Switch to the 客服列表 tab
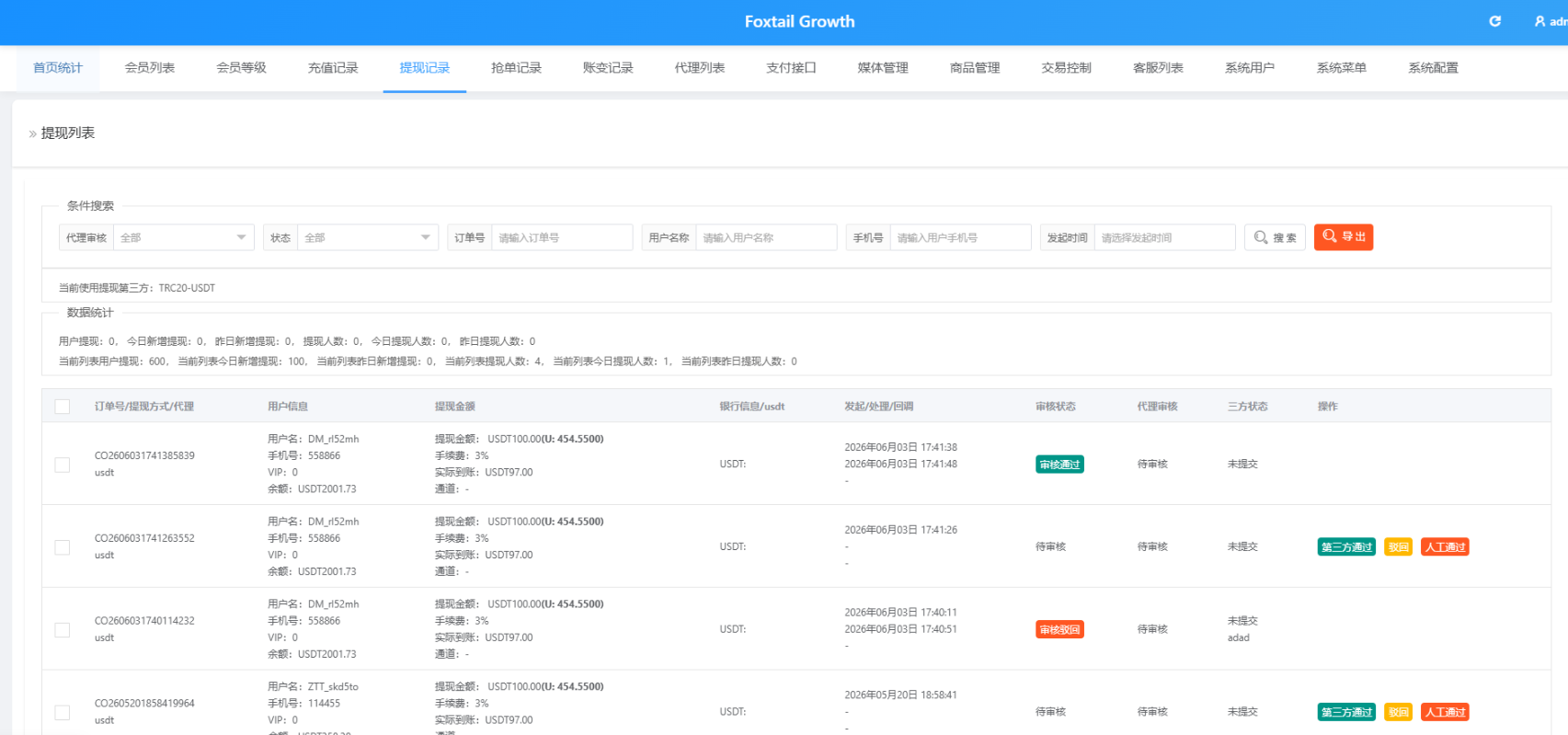1568x735 pixels. tap(1158, 68)
